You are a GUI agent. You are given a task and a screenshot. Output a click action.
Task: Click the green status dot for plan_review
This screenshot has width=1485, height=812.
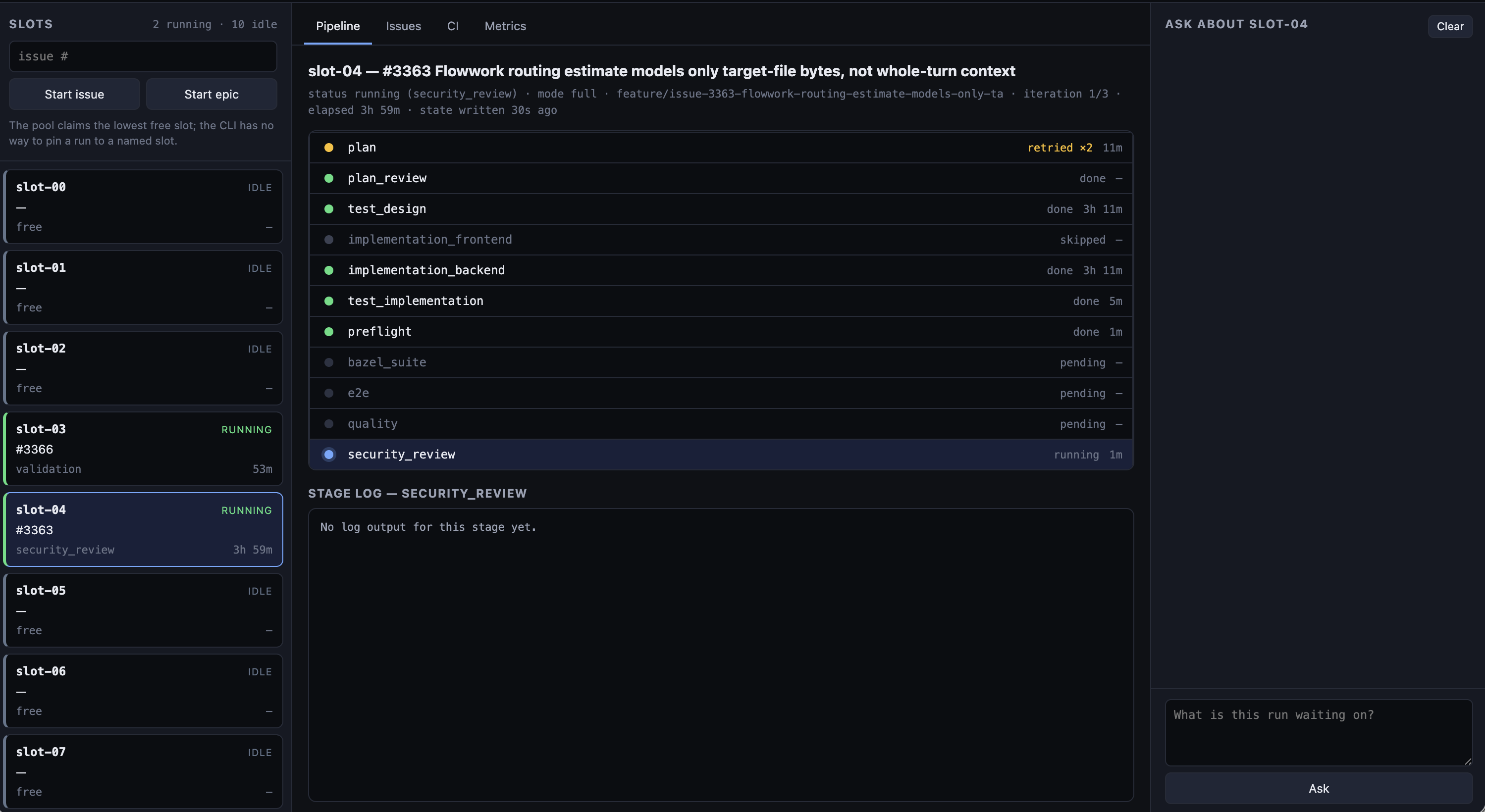click(328, 178)
